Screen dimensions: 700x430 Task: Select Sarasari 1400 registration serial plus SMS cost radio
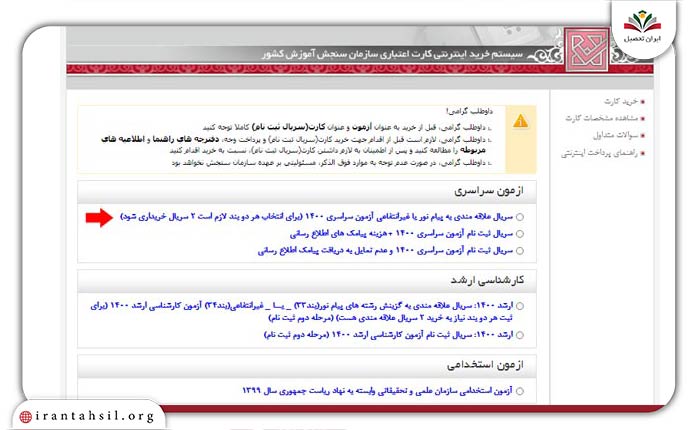[520, 234]
